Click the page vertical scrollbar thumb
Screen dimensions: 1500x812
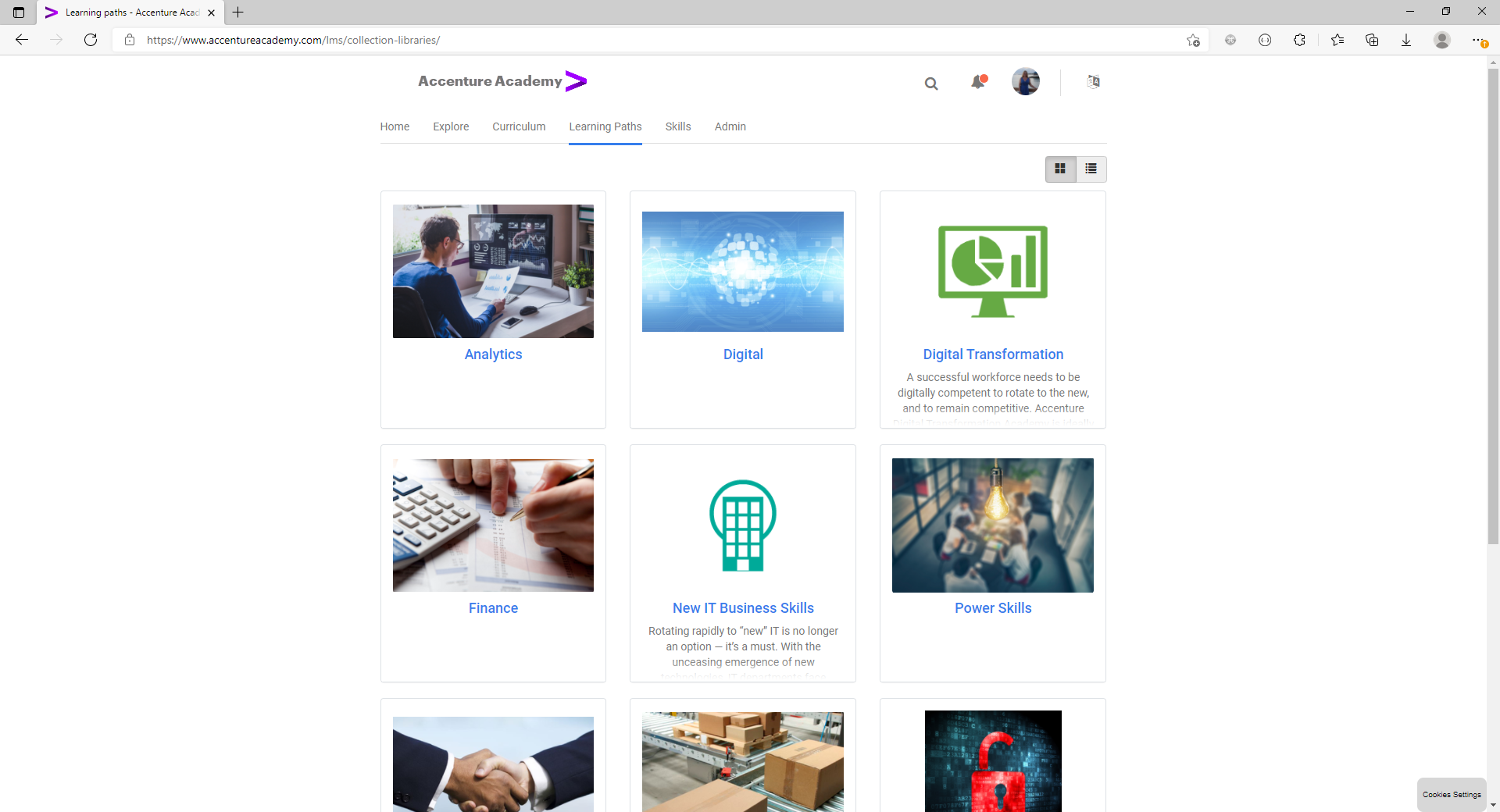tap(1493, 305)
